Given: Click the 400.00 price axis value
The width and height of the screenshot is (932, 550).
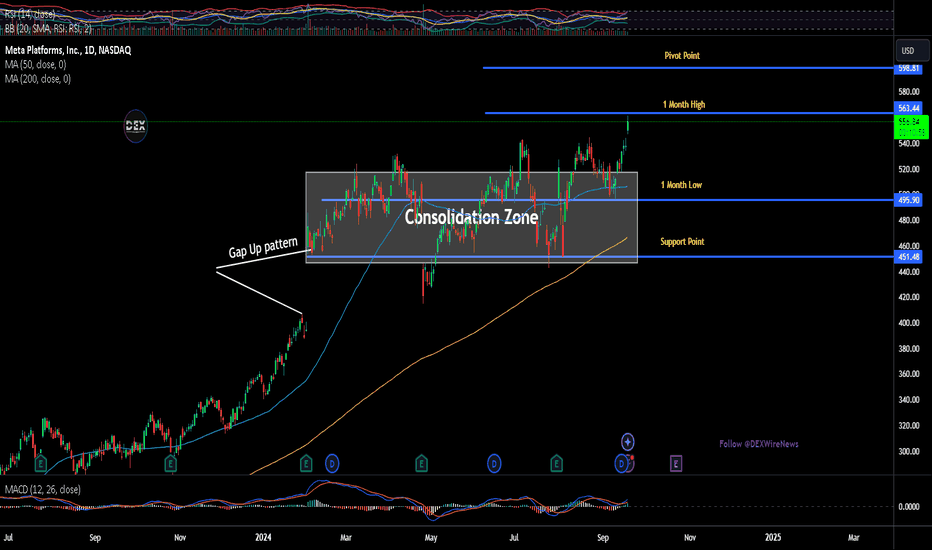Looking at the screenshot, I should [909, 323].
